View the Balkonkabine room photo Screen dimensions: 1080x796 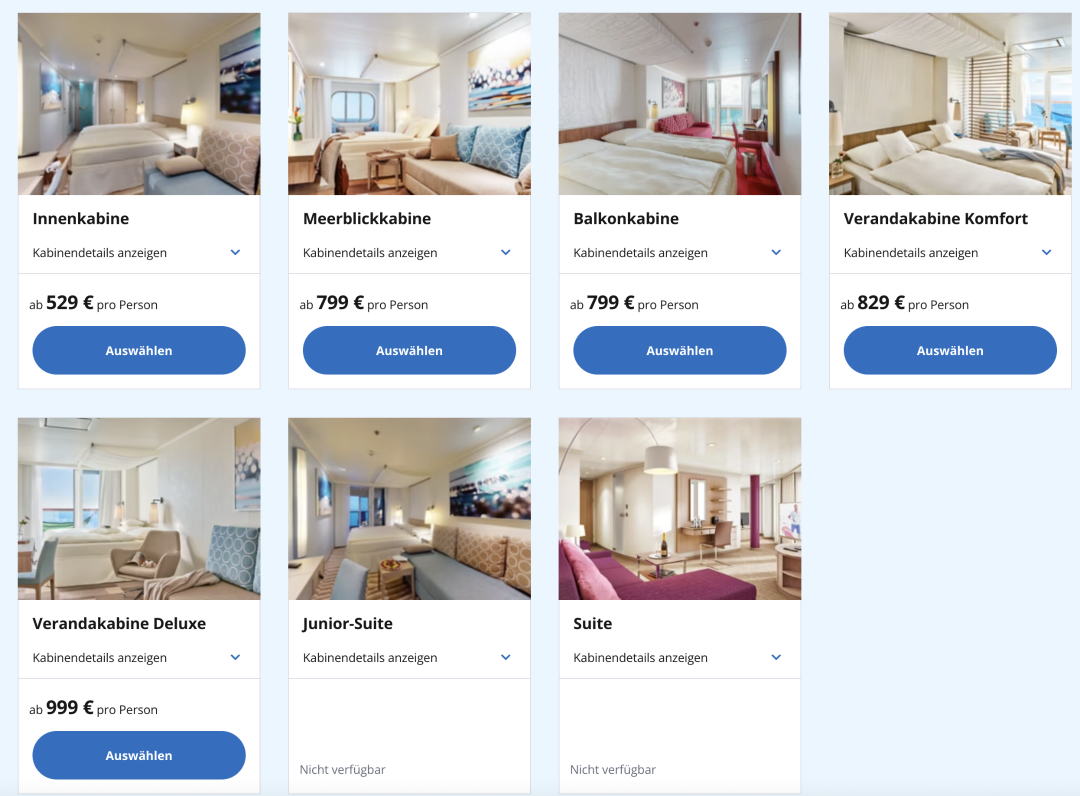click(680, 104)
